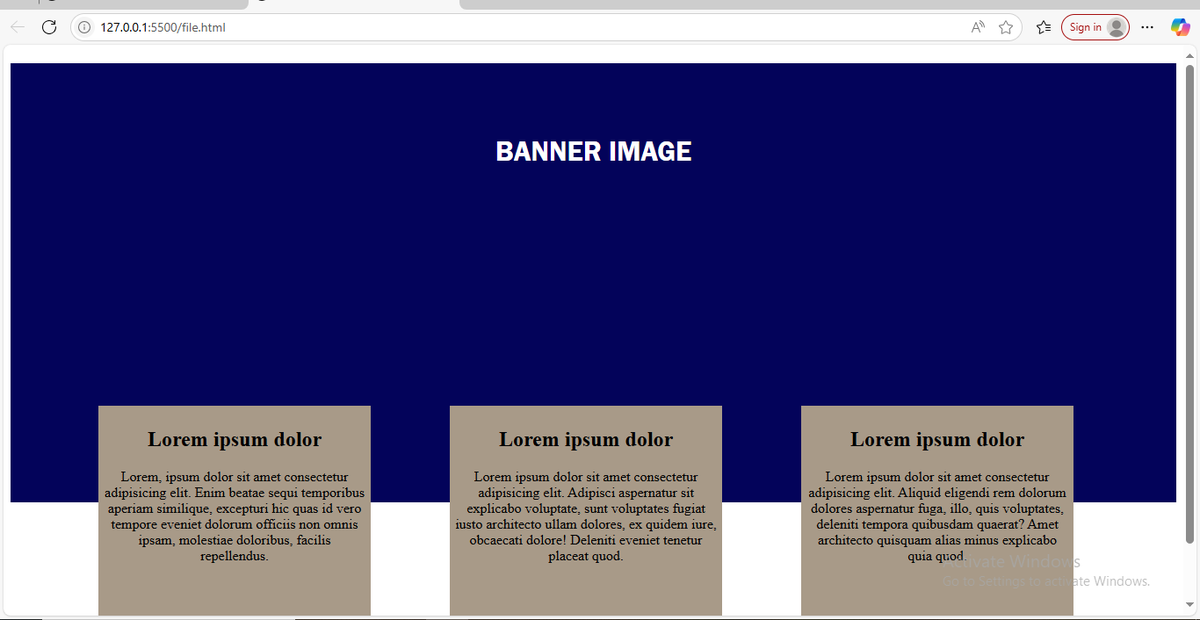Open the browser Settings and more menu
The height and width of the screenshot is (620, 1200).
click(1147, 27)
